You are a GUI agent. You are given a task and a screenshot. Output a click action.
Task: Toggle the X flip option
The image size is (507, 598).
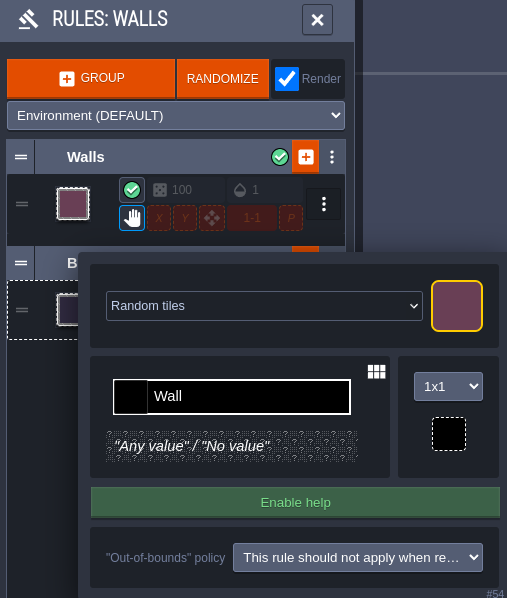(159, 218)
